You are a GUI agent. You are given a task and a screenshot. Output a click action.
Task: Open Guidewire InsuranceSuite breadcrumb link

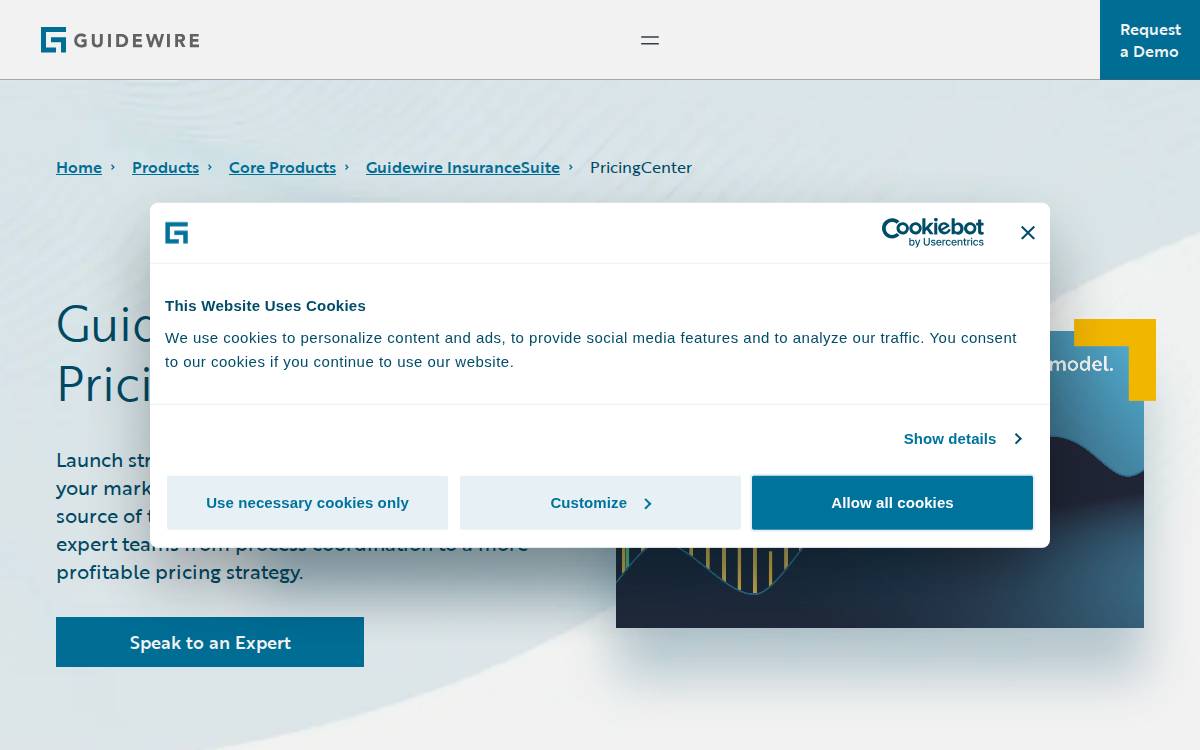click(x=463, y=168)
